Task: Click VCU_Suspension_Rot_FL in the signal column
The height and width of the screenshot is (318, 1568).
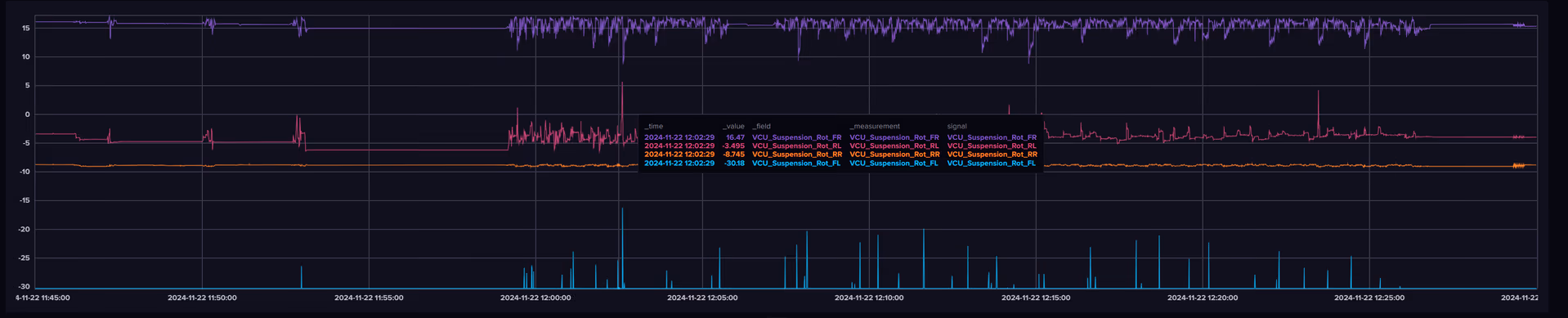Action: [x=991, y=163]
